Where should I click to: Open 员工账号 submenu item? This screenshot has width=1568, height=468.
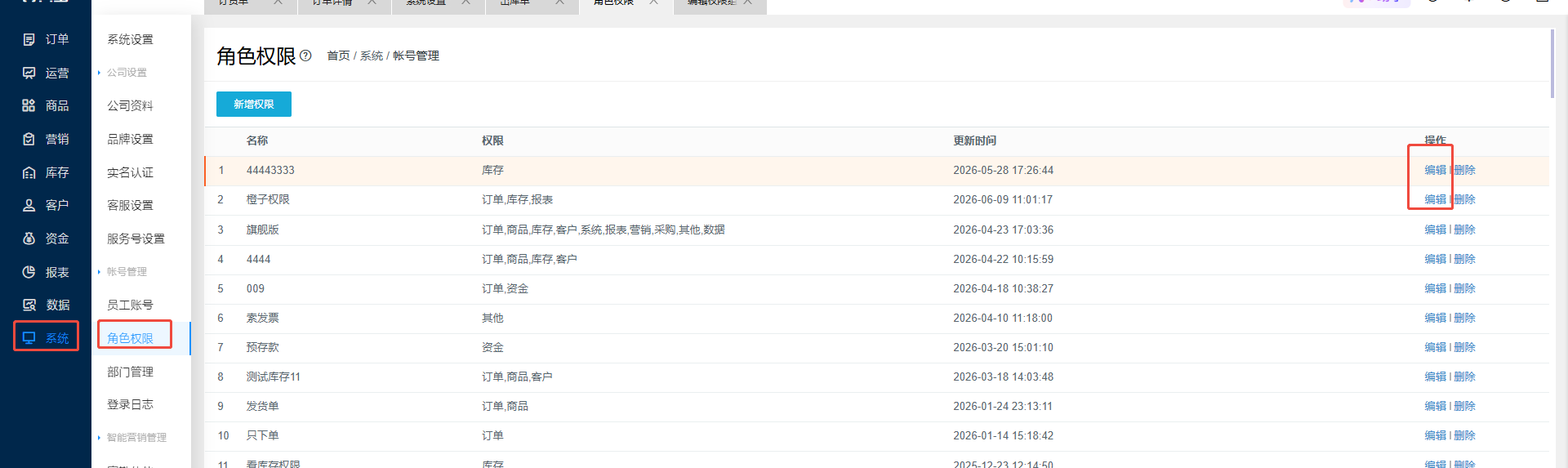tap(130, 305)
